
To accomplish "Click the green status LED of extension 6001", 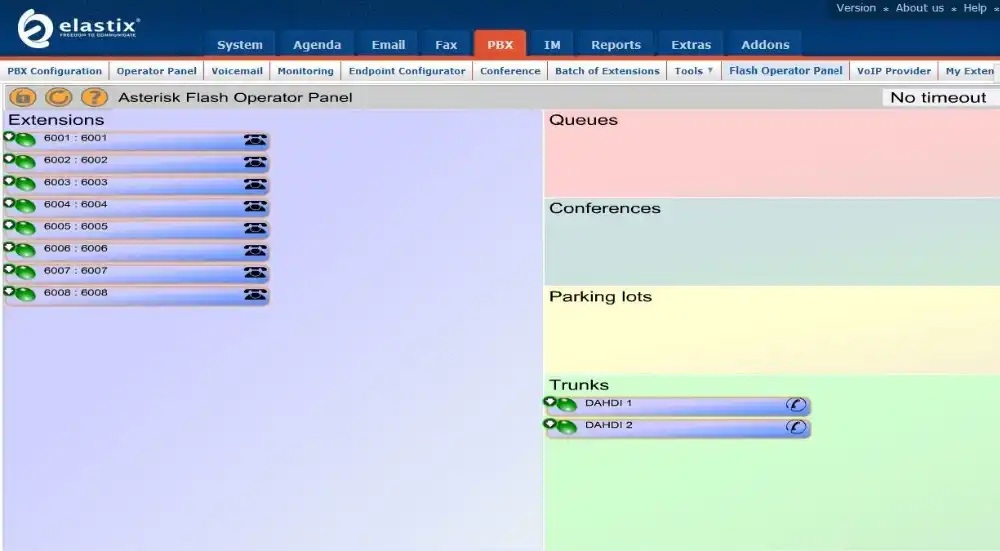I will point(26,140).
